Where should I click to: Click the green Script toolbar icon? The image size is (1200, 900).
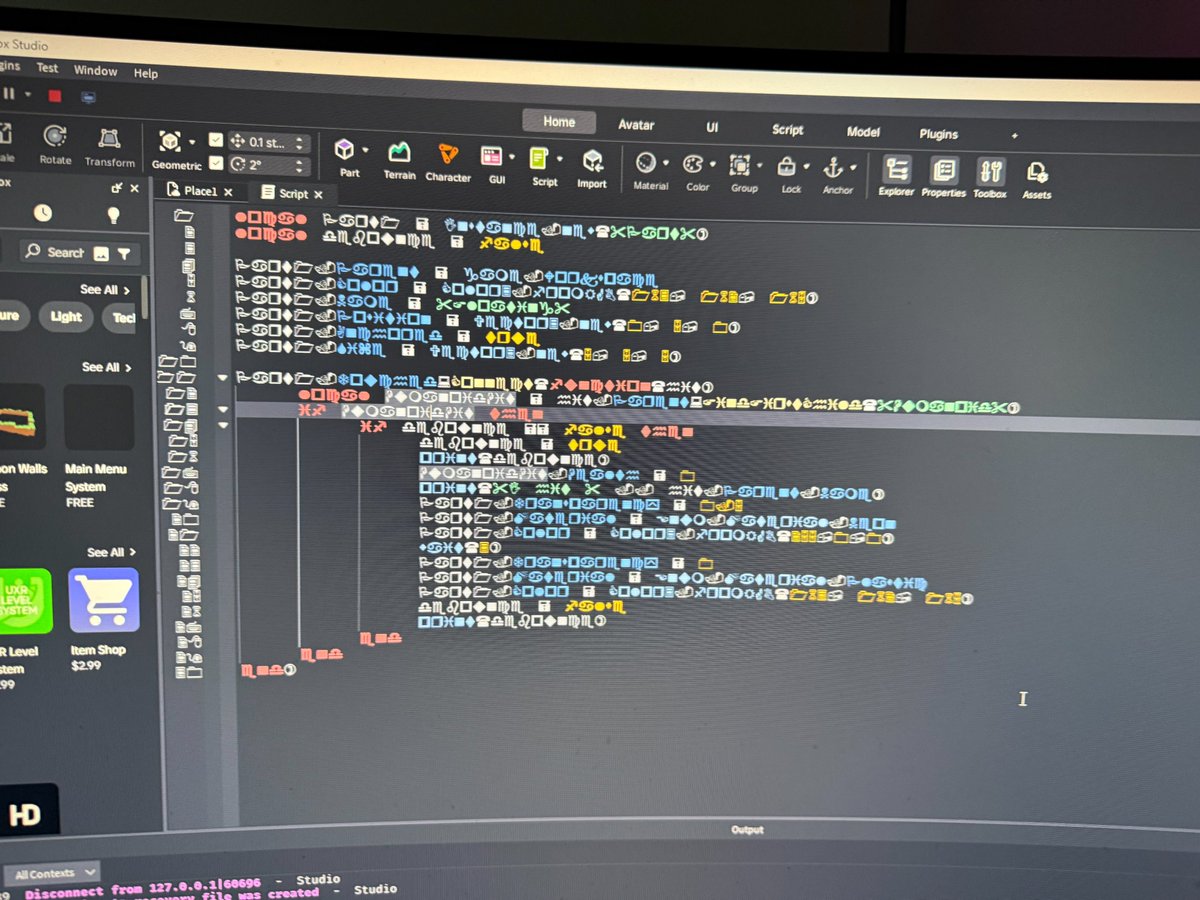(x=540, y=158)
